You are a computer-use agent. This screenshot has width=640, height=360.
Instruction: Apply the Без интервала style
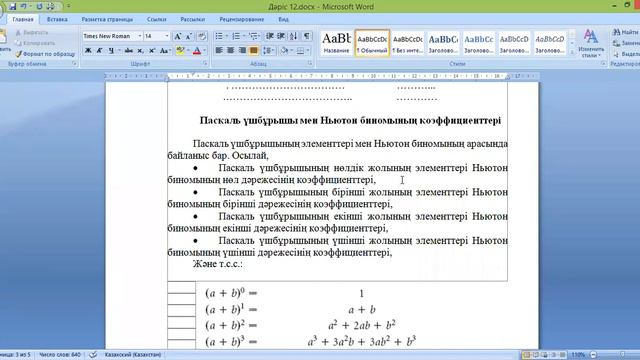pos(408,43)
